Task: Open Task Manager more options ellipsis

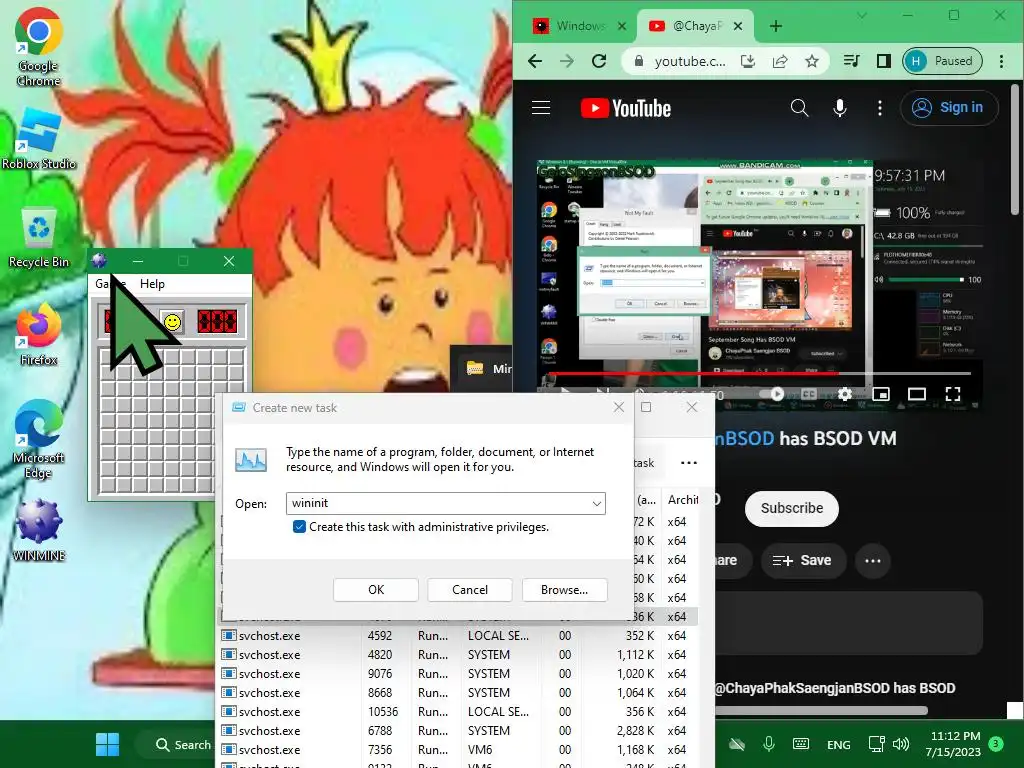Action: (688, 462)
